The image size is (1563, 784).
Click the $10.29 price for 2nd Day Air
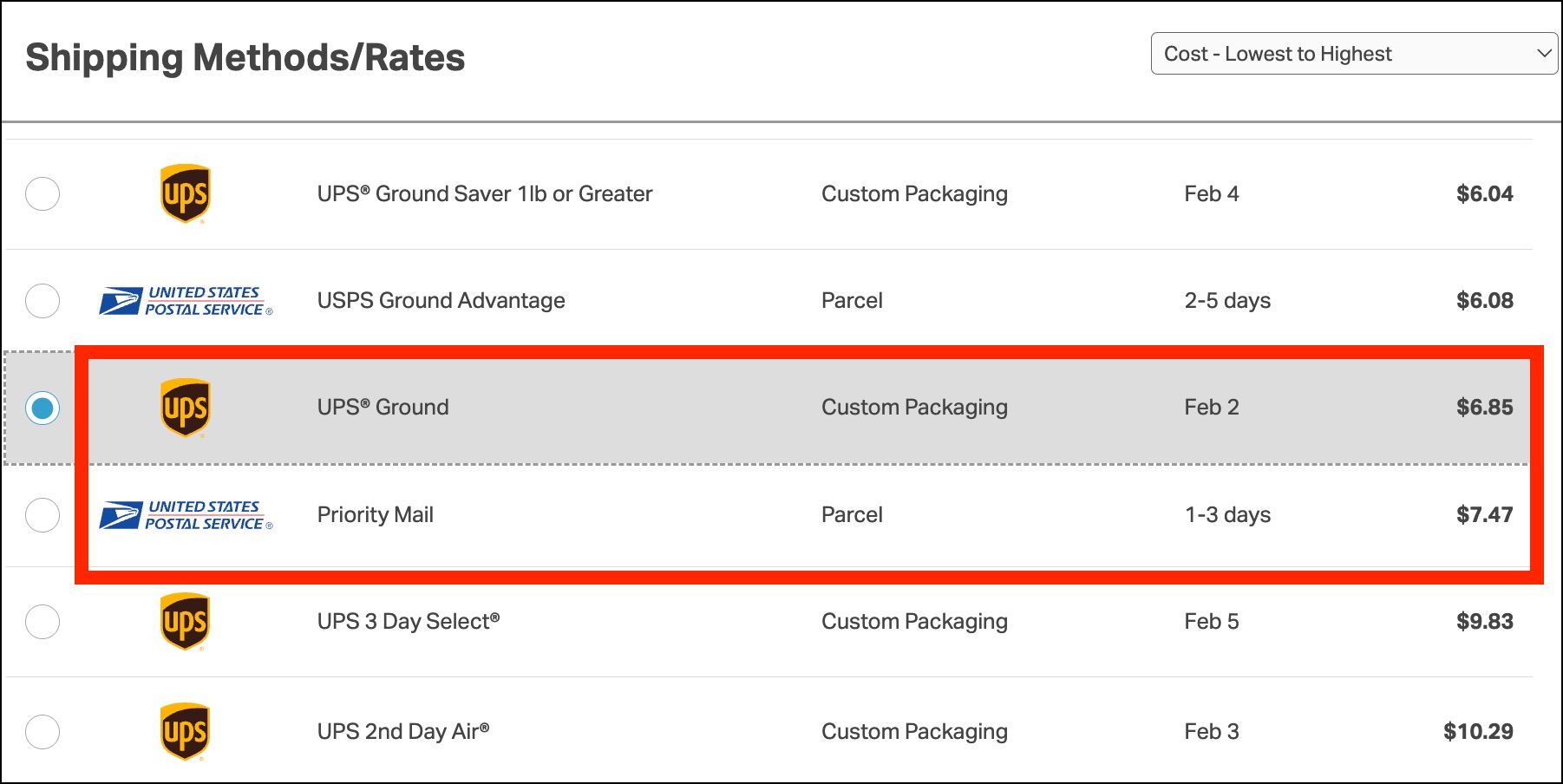pyautogui.click(x=1478, y=732)
